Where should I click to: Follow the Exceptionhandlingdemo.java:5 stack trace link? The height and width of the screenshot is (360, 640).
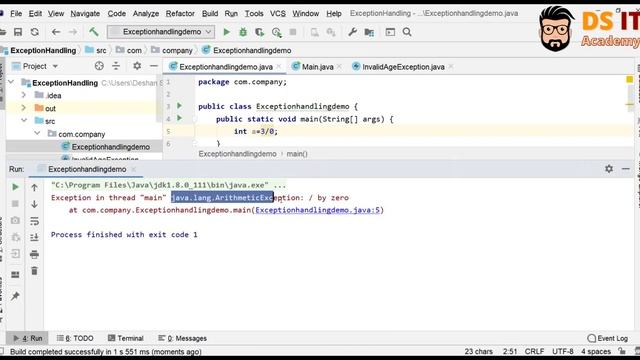[318, 210]
